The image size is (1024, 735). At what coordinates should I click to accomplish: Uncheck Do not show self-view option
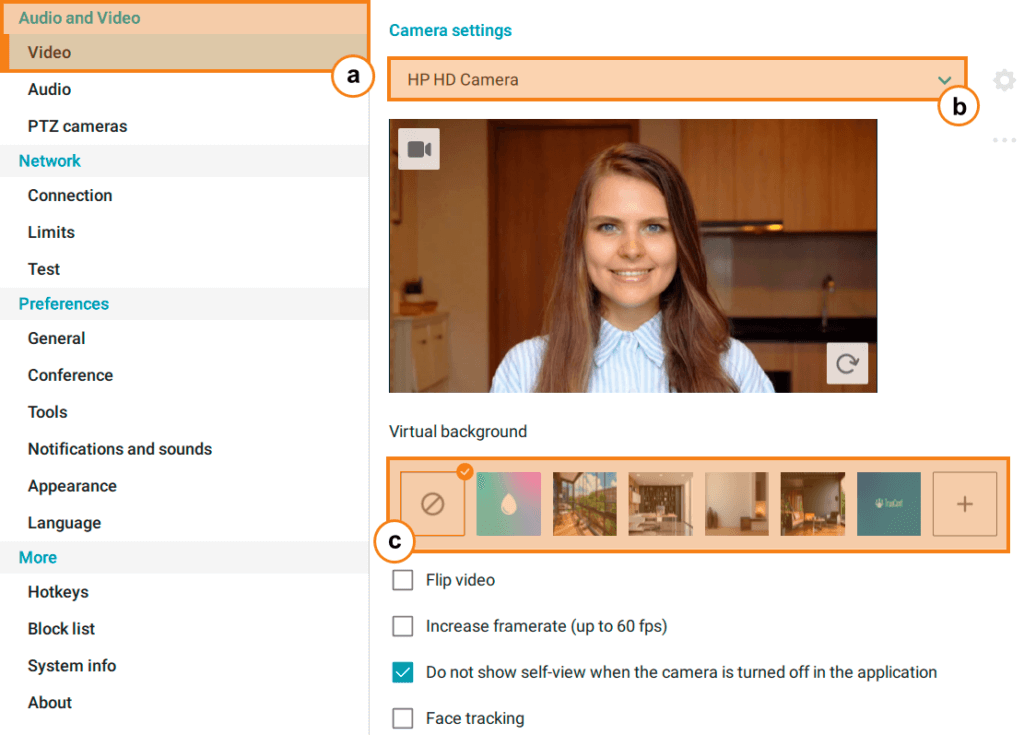coord(403,672)
